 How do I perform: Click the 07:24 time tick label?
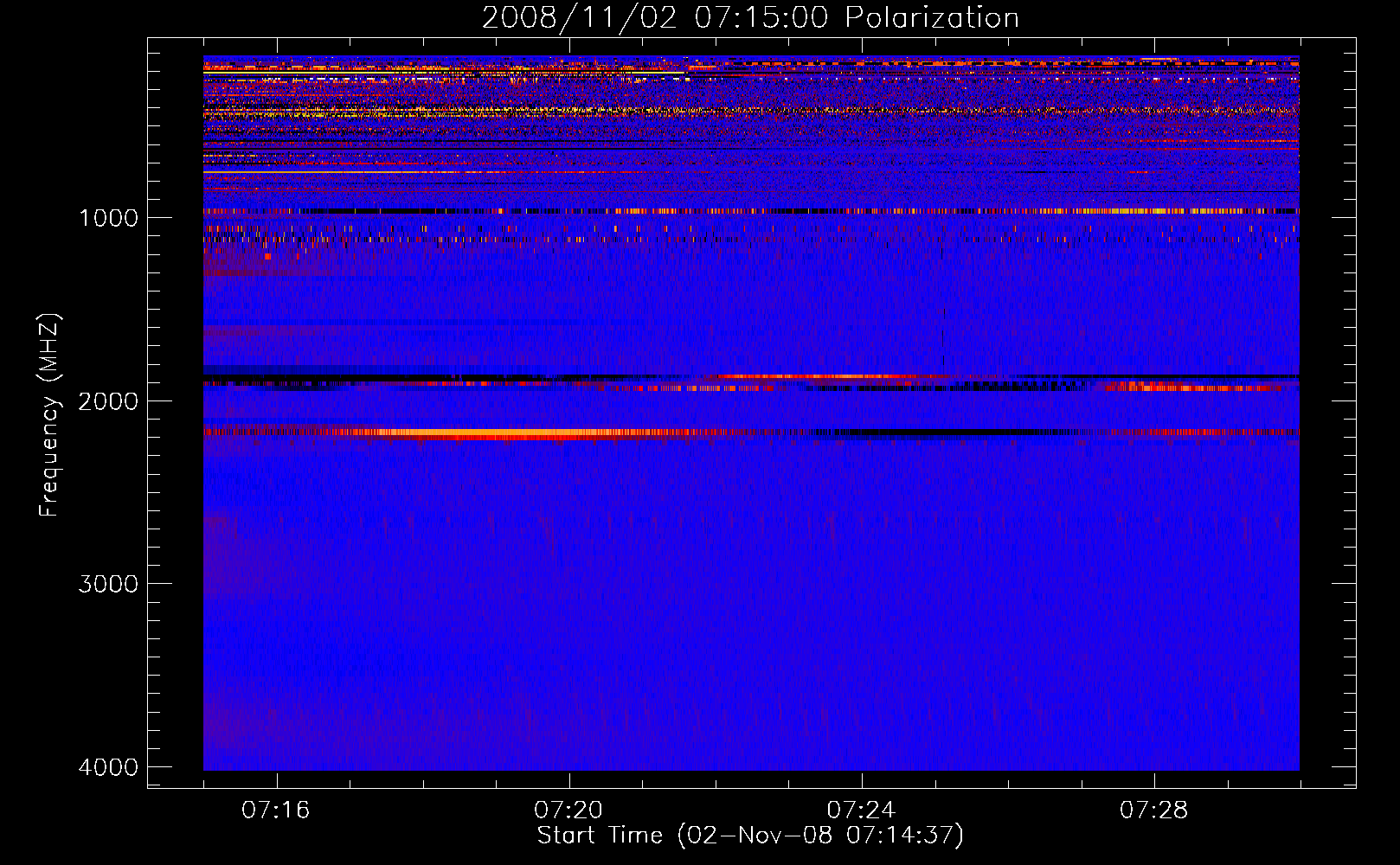[x=862, y=811]
